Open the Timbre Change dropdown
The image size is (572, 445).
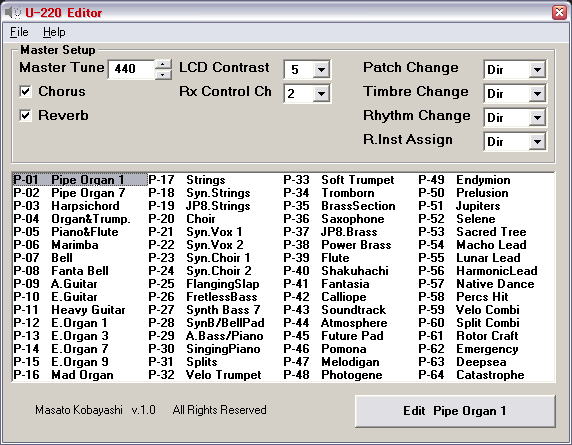[x=537, y=94]
